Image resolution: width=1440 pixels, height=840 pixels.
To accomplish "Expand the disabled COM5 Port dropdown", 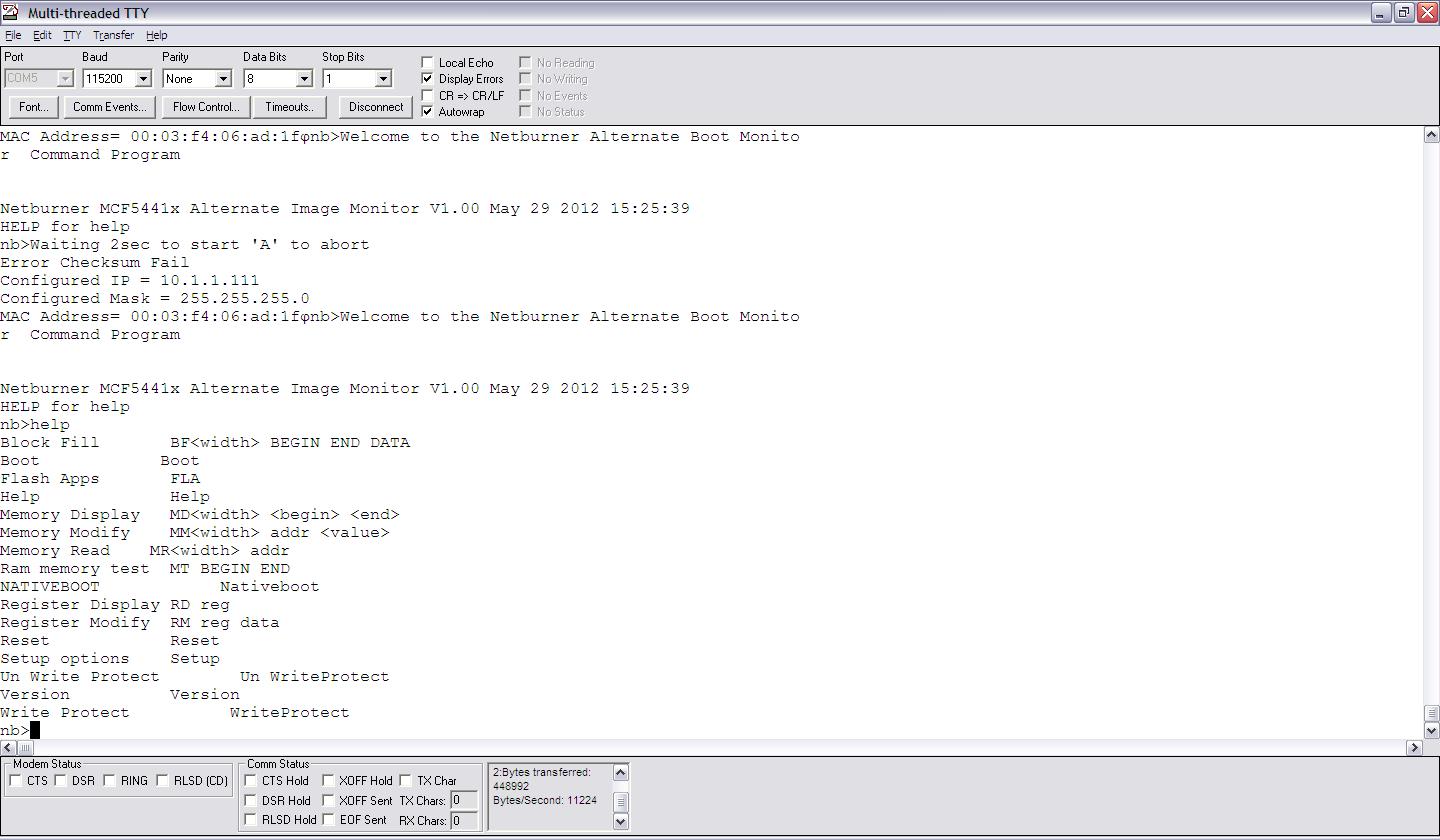I will click(65, 79).
